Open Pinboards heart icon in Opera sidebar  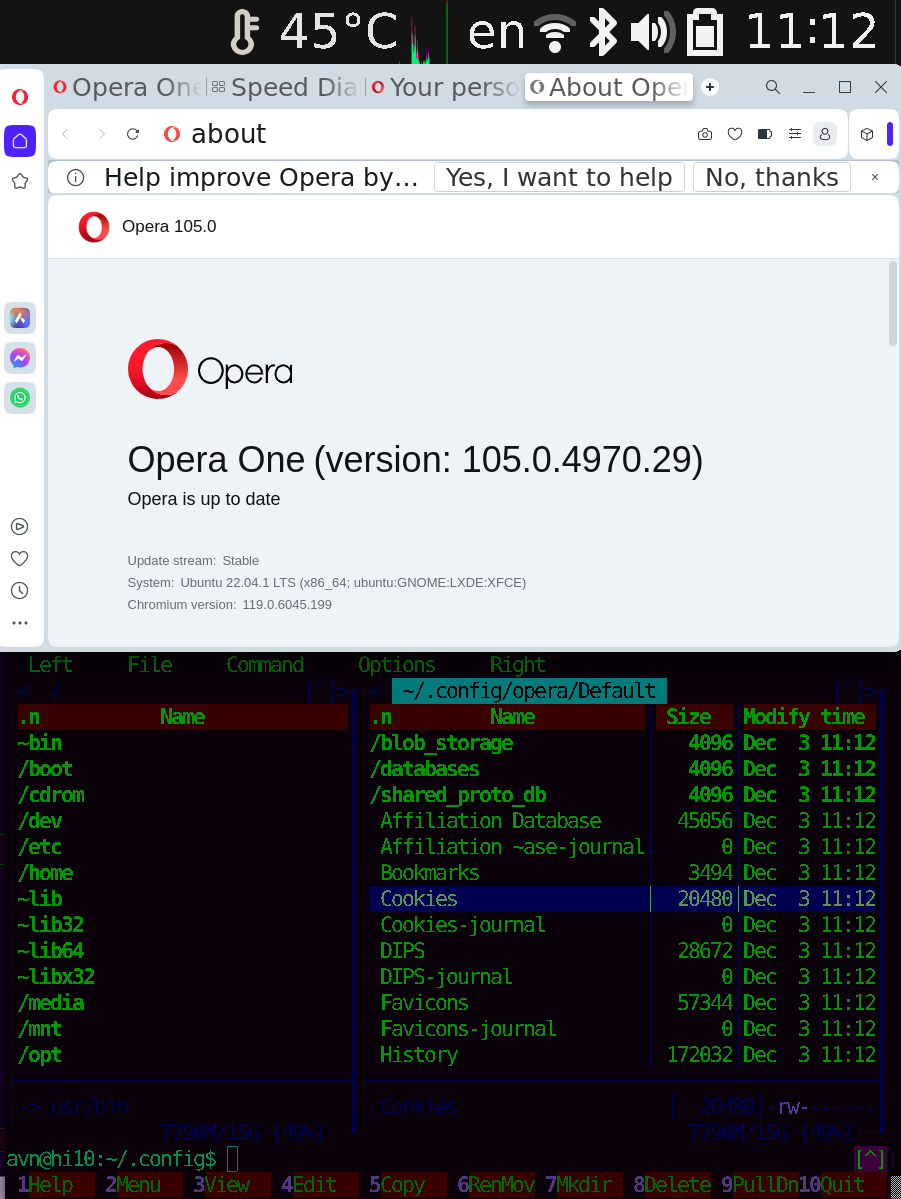pyautogui.click(x=20, y=558)
